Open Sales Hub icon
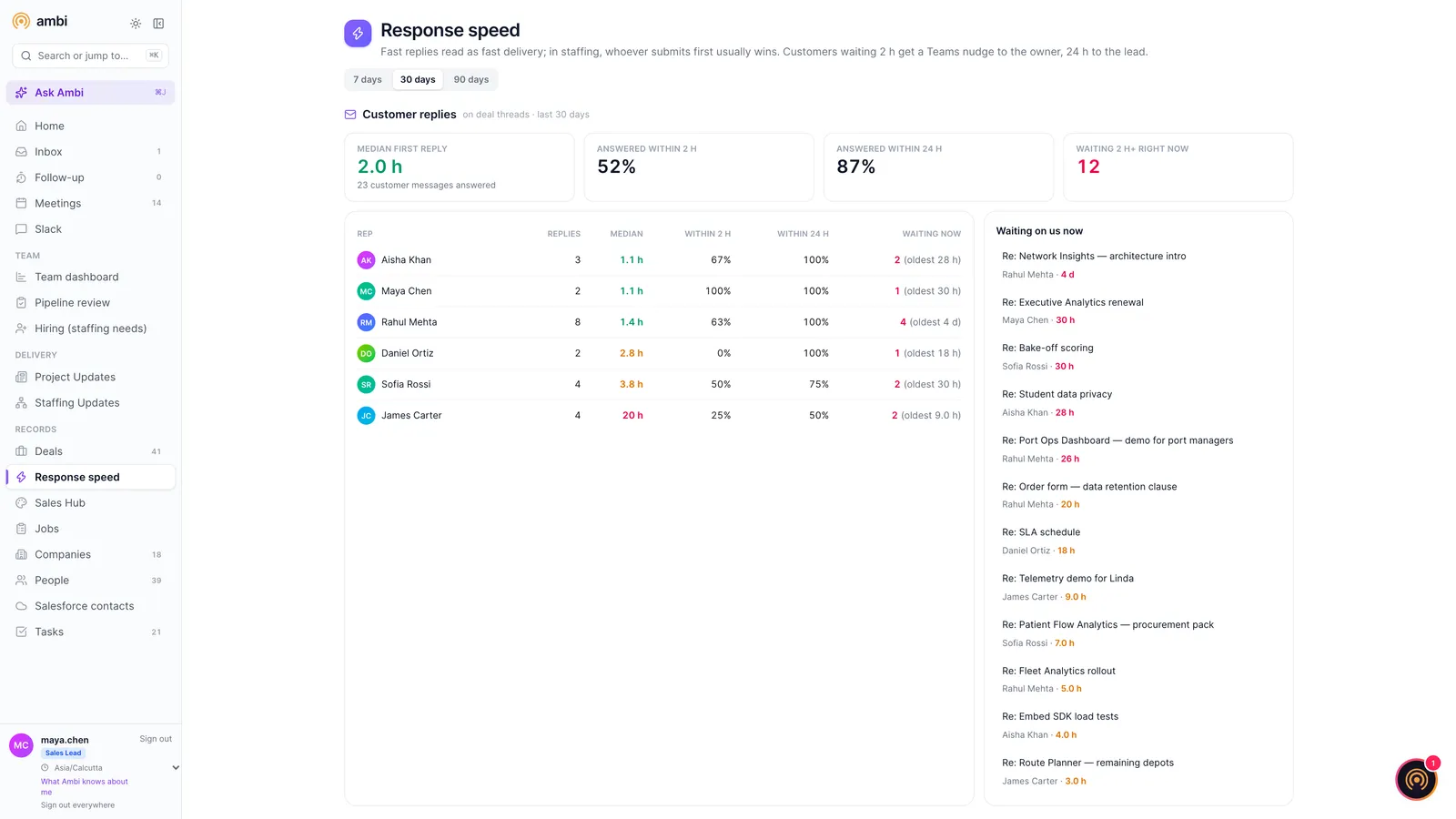Screen dimensions: 1456x819 click(21, 503)
